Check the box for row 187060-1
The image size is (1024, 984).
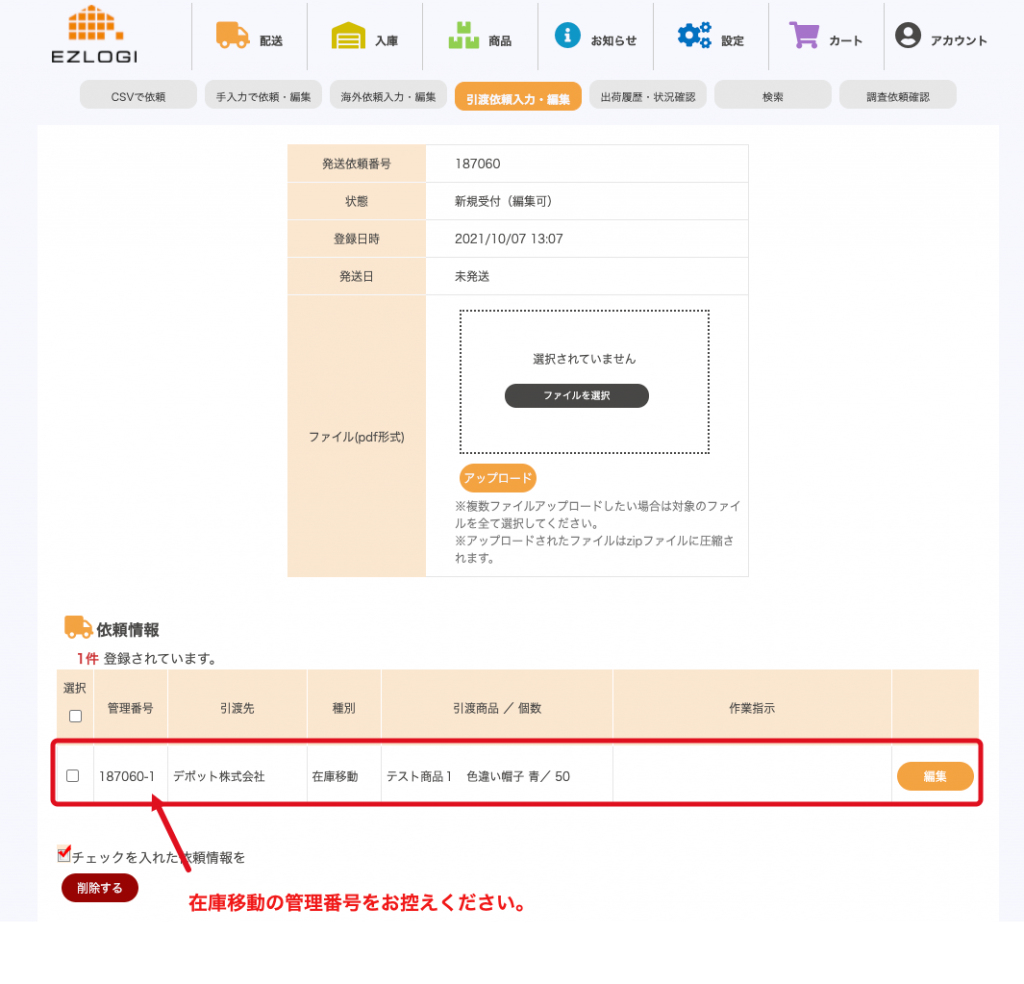click(x=72, y=776)
